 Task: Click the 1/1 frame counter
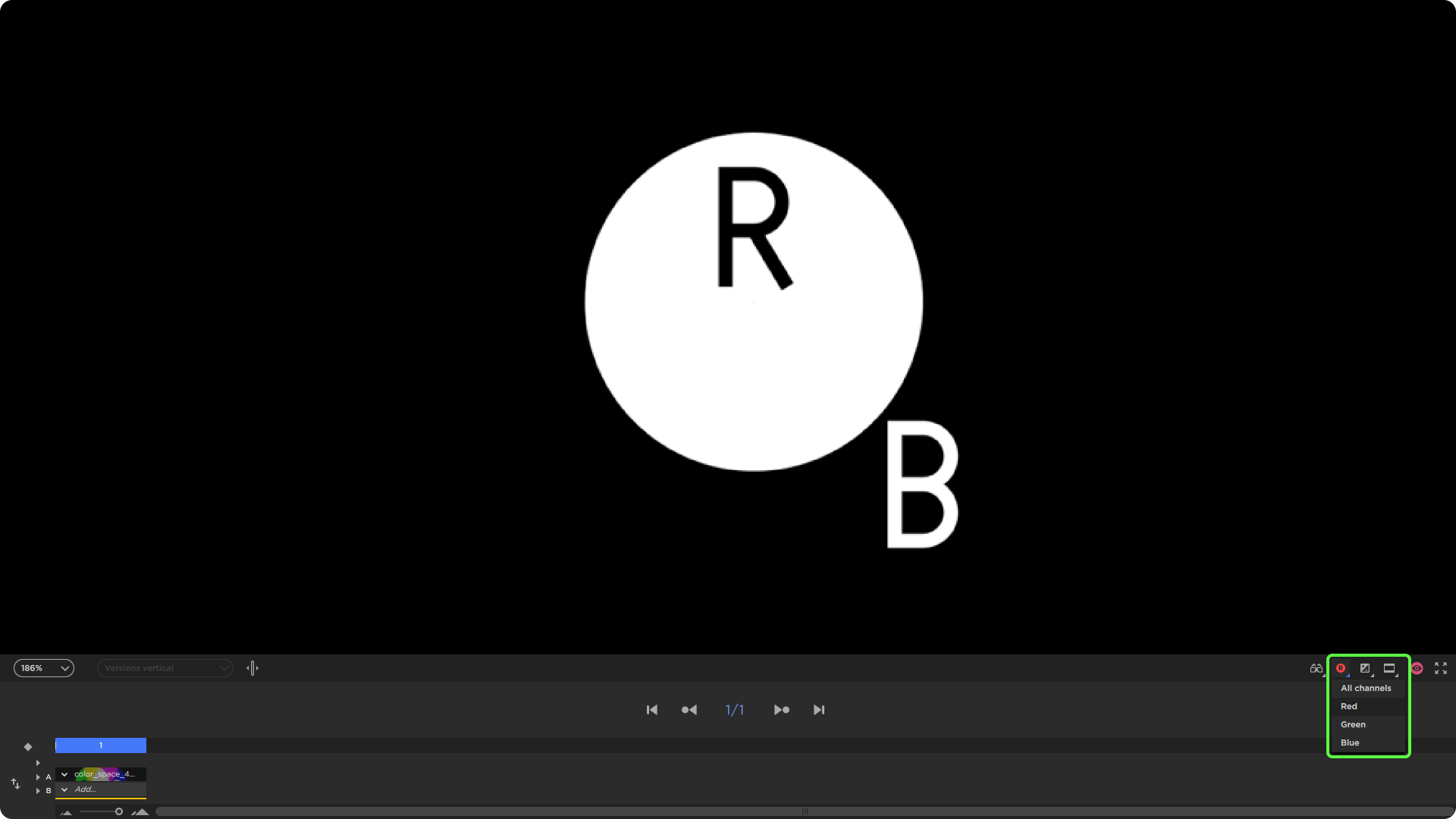(735, 710)
